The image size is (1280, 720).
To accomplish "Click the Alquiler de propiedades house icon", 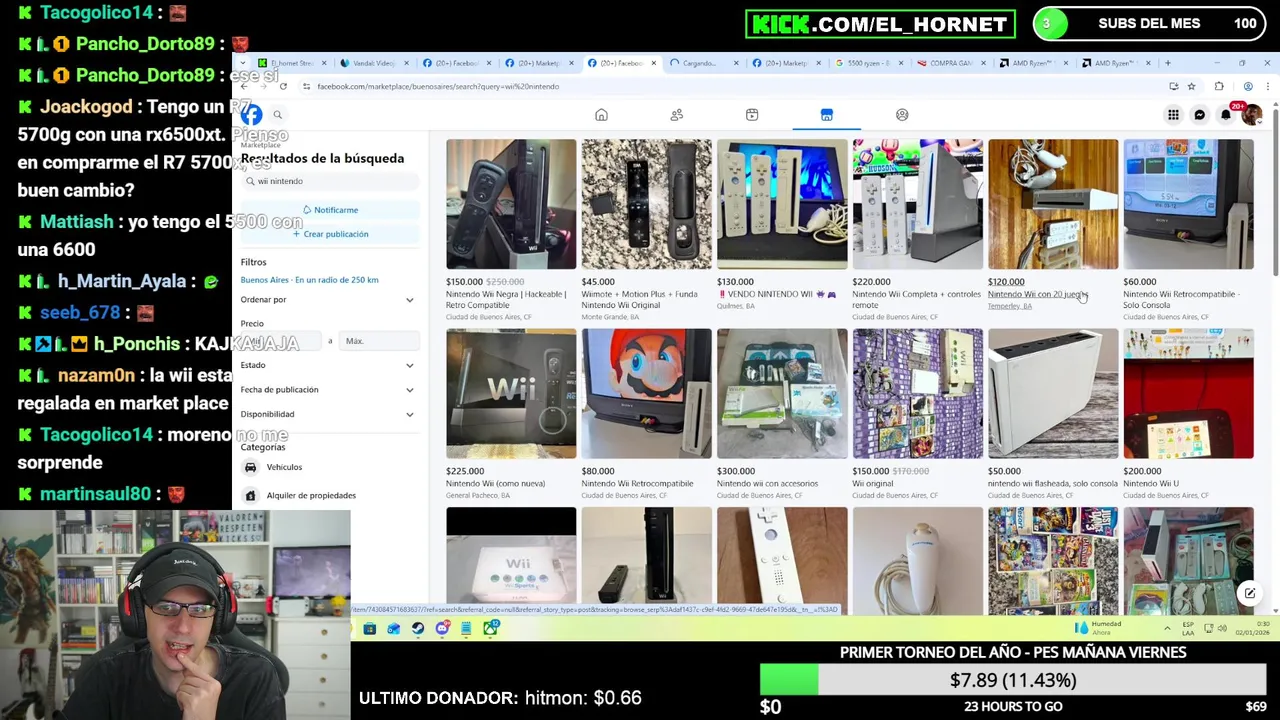I will (251, 495).
